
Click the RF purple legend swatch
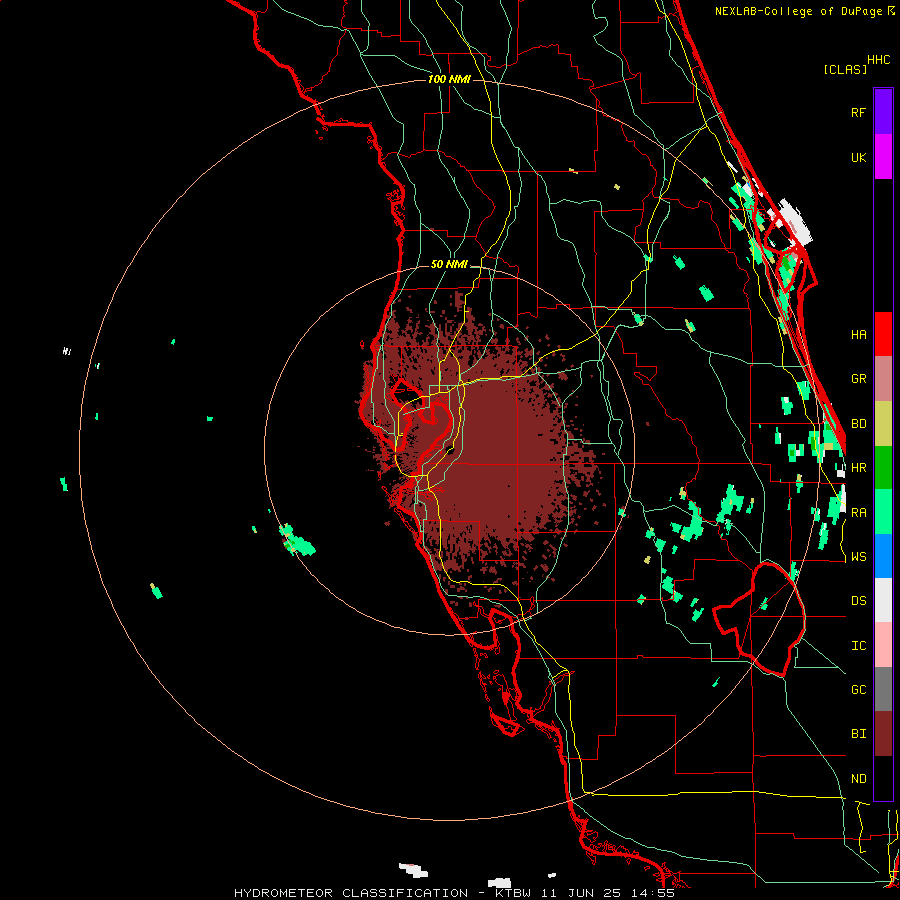pyautogui.click(x=883, y=112)
